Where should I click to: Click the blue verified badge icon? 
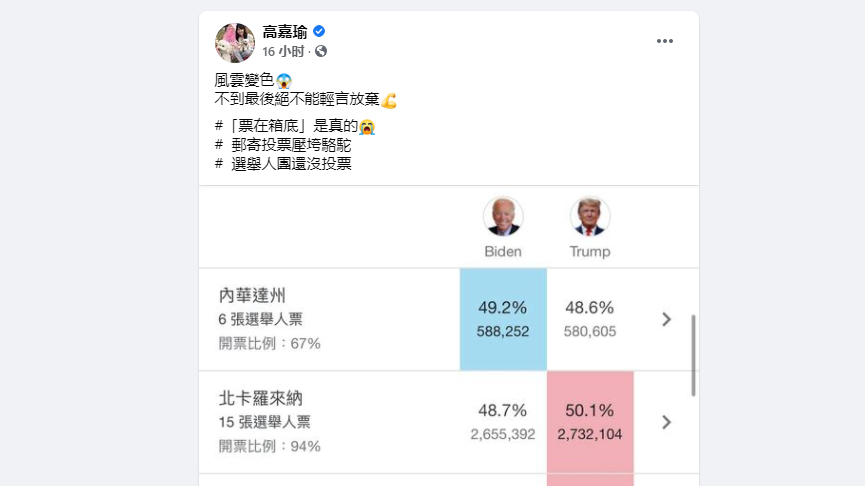(x=319, y=32)
